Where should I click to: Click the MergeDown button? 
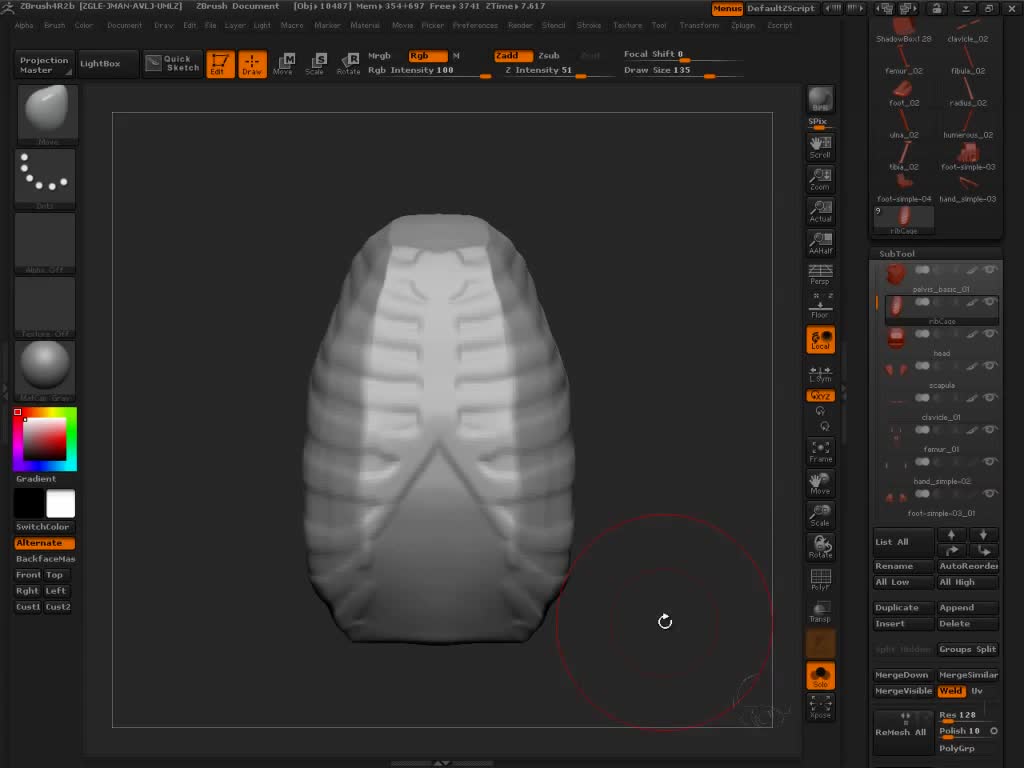(x=903, y=675)
